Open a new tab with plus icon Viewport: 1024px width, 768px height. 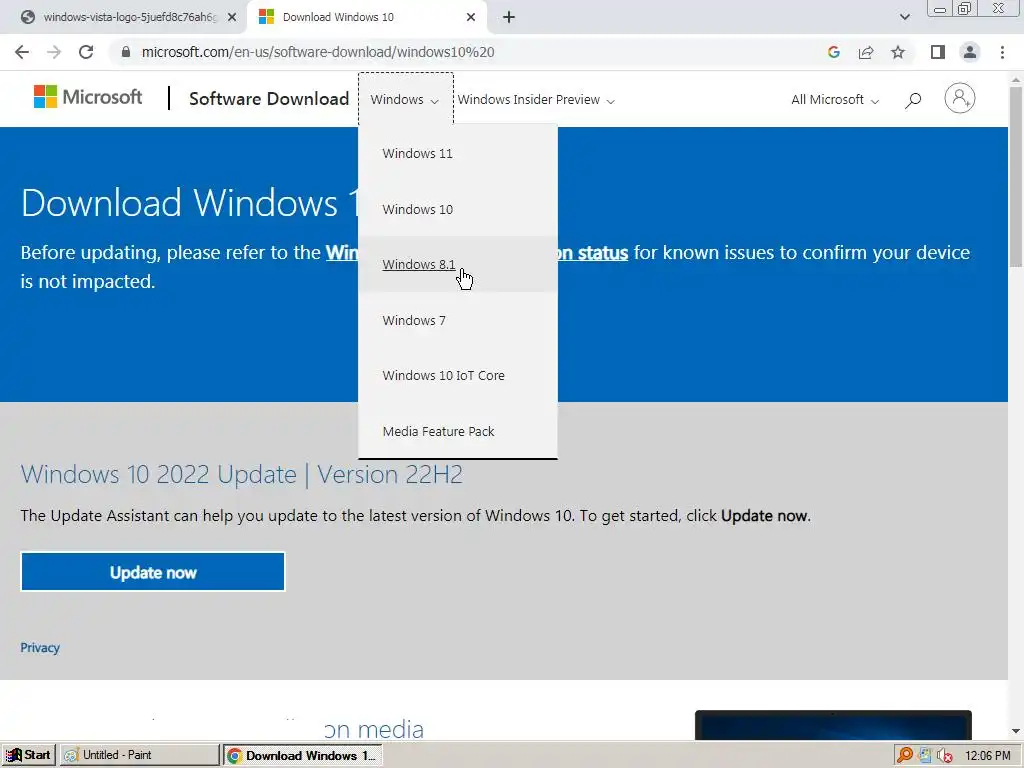coord(509,18)
